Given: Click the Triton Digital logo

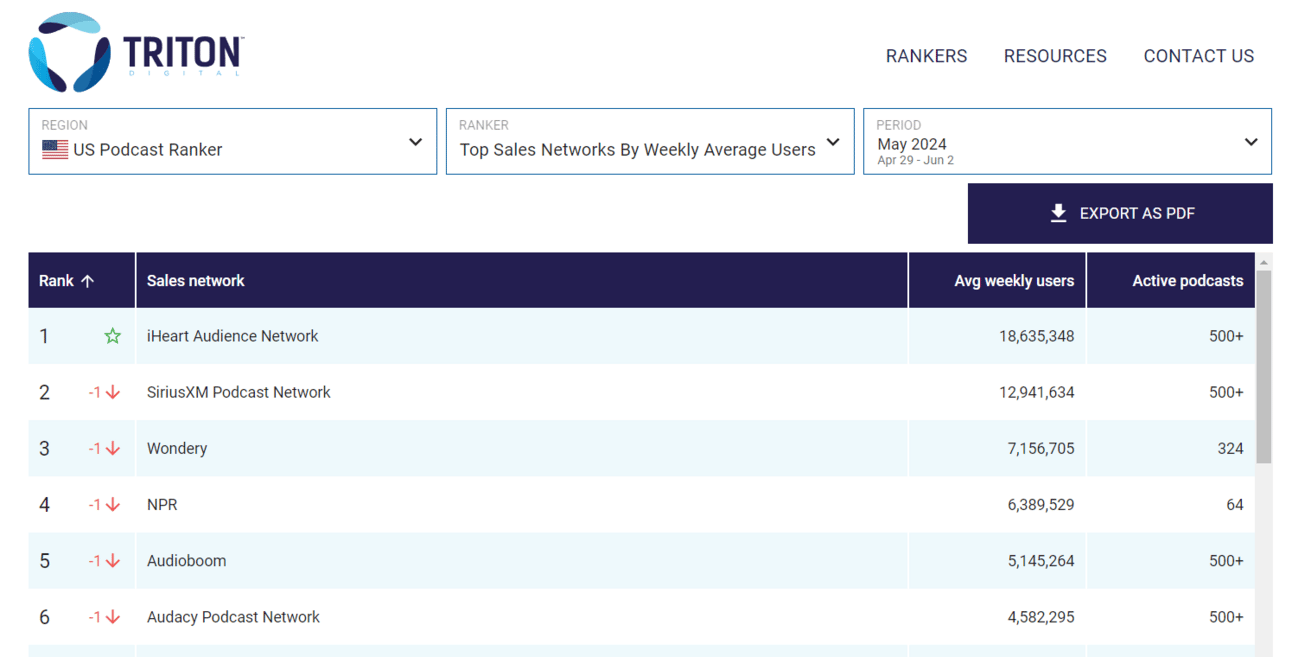Looking at the screenshot, I should [x=136, y=53].
